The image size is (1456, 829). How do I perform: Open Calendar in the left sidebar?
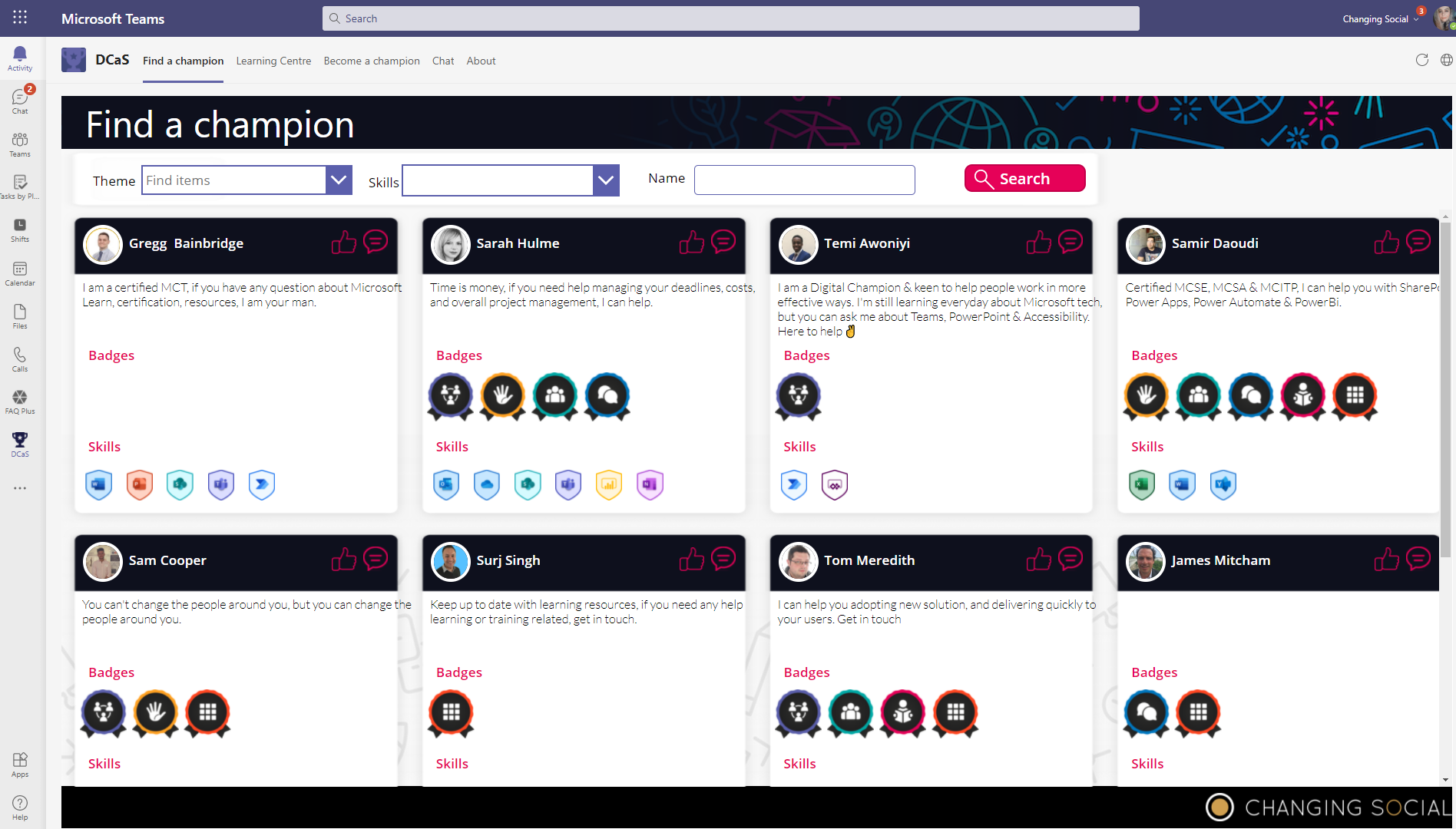coord(20,273)
